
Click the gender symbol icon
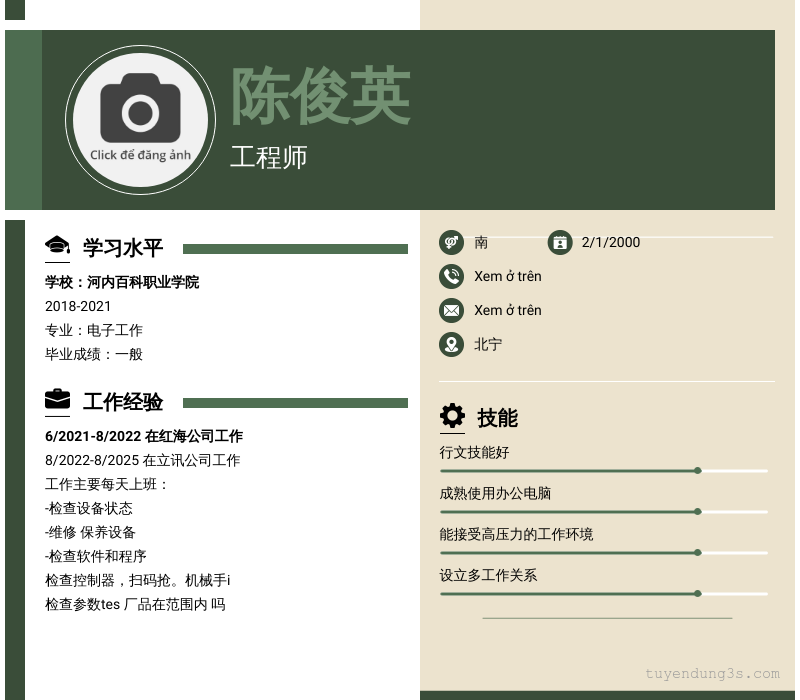click(x=451, y=242)
